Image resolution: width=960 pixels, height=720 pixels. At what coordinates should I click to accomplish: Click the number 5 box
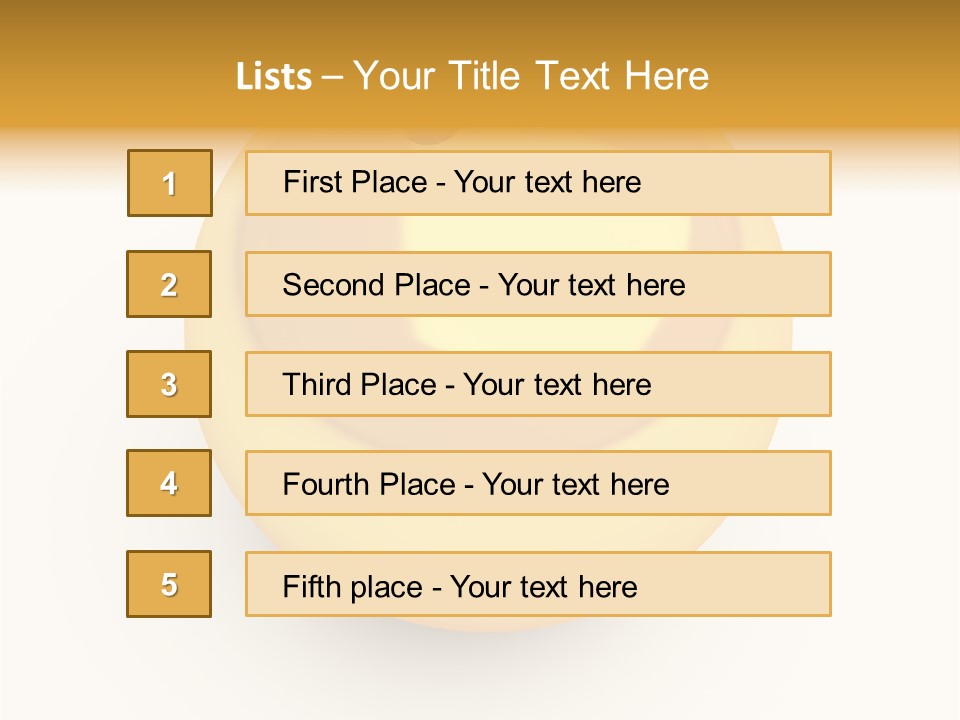click(x=169, y=584)
